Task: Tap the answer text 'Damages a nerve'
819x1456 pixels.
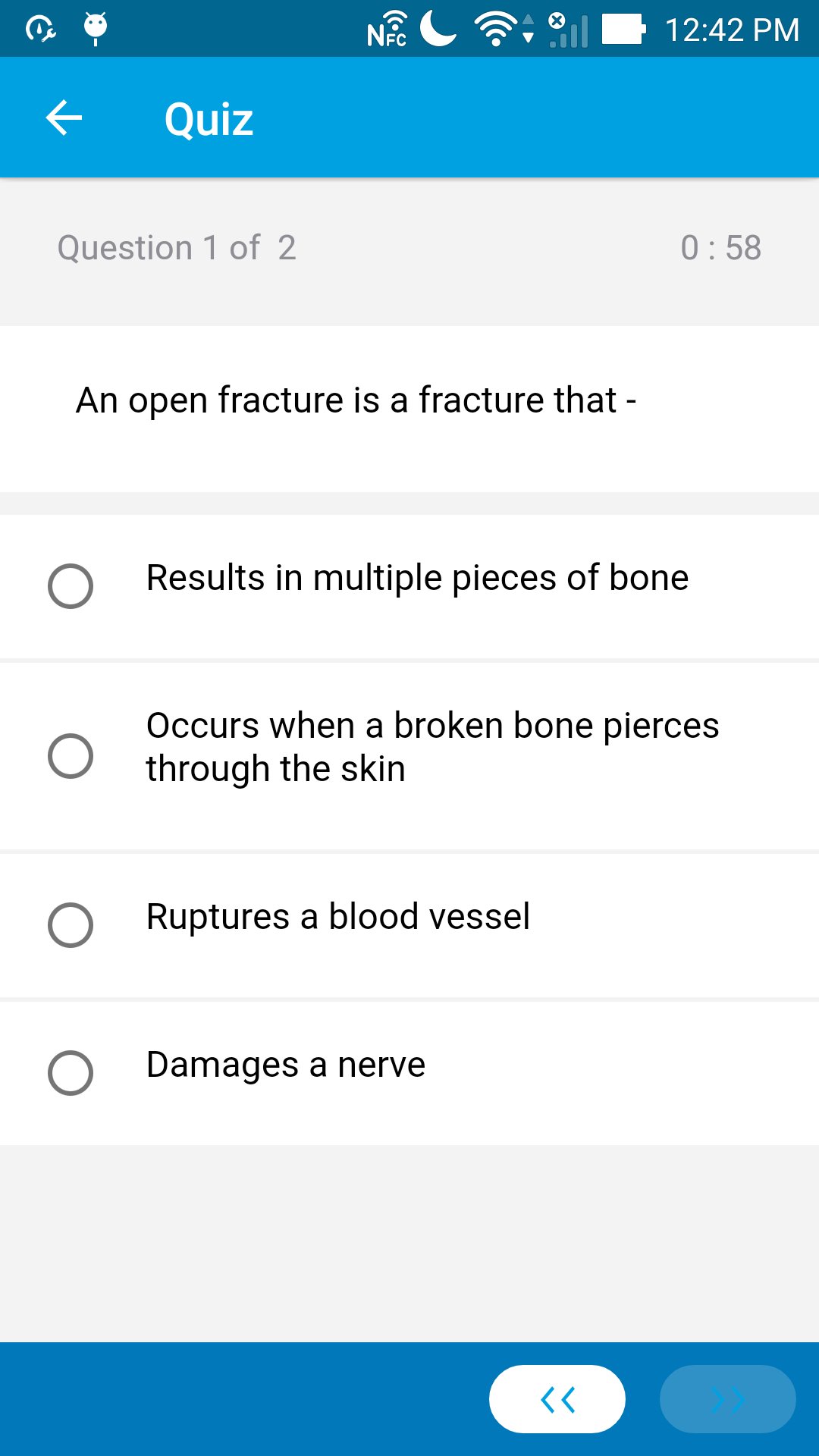Action: [286, 1065]
